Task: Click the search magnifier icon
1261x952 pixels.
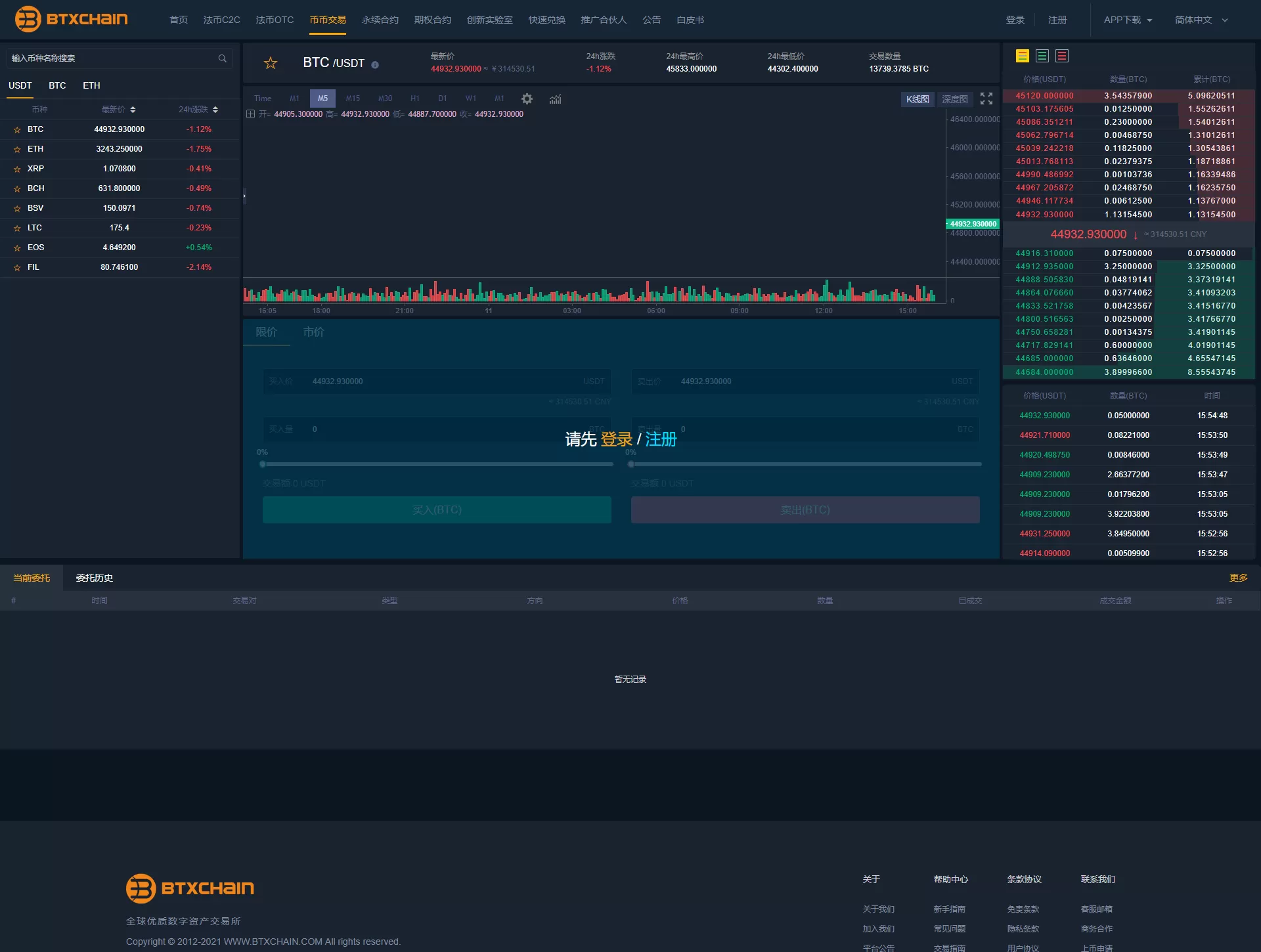Action: pyautogui.click(x=223, y=58)
